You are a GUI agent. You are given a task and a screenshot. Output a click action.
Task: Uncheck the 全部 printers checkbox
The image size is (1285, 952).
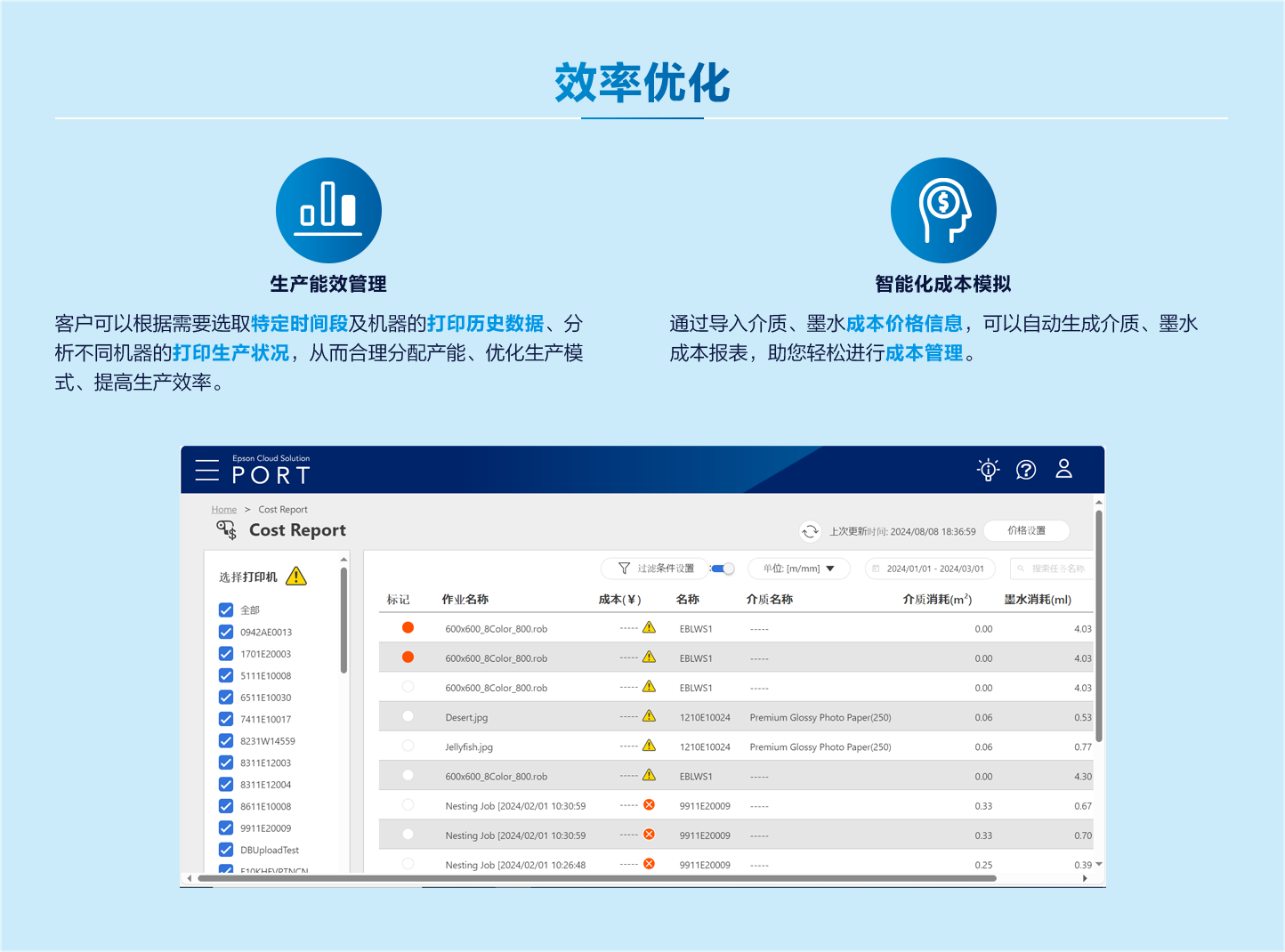coord(226,609)
